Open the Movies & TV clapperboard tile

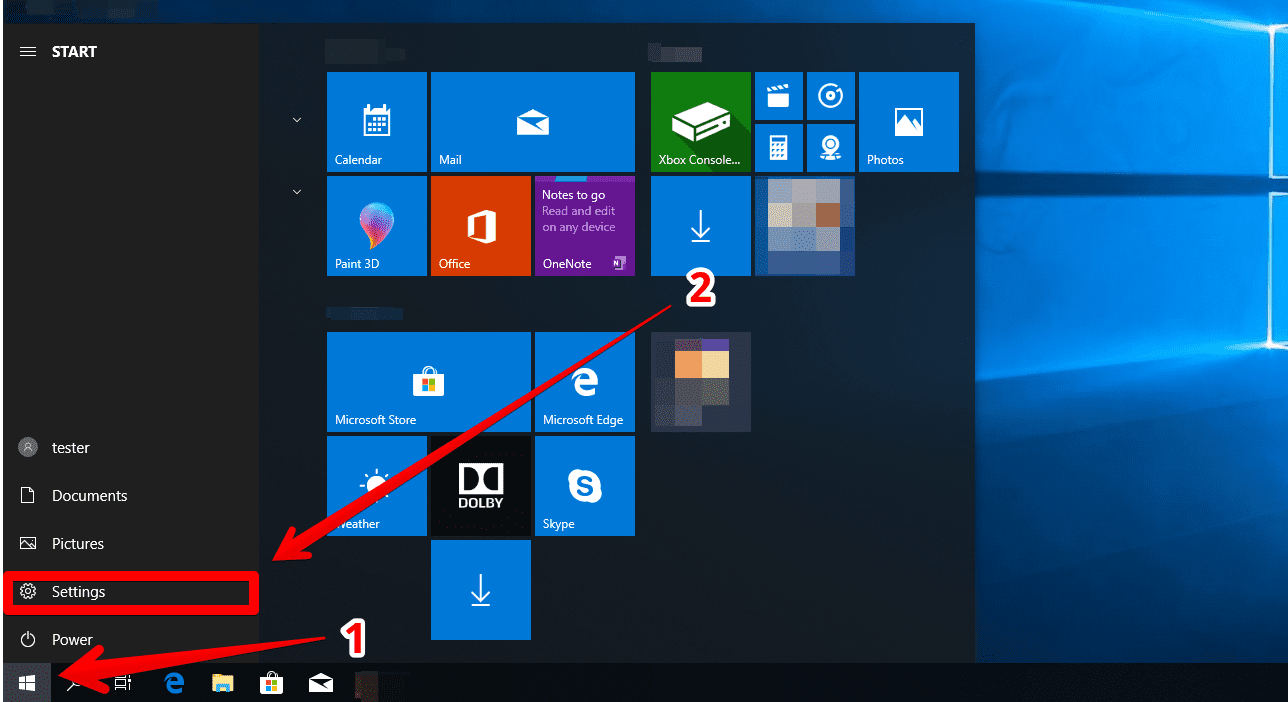coord(779,96)
